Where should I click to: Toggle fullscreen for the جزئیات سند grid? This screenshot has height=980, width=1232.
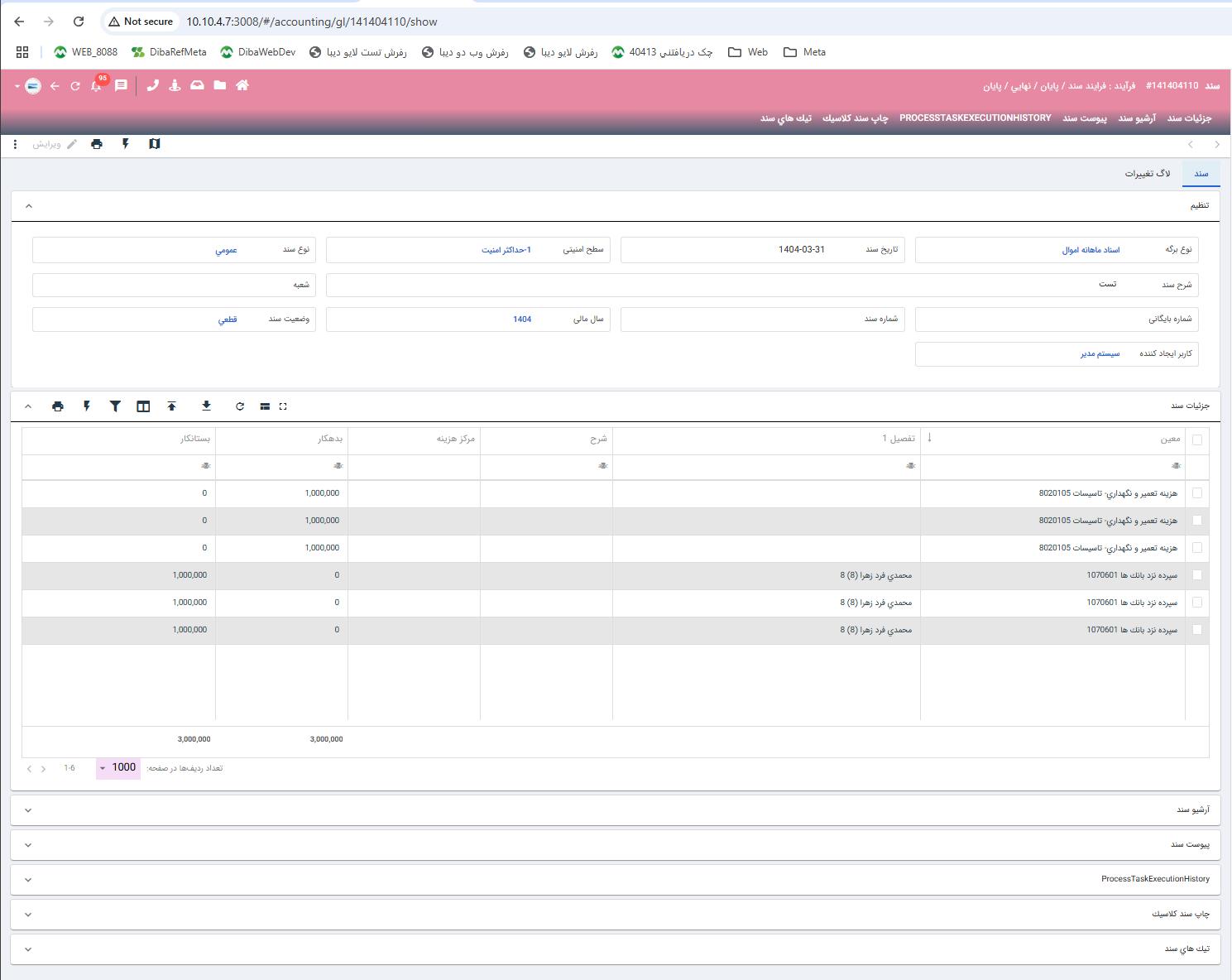[x=283, y=406]
